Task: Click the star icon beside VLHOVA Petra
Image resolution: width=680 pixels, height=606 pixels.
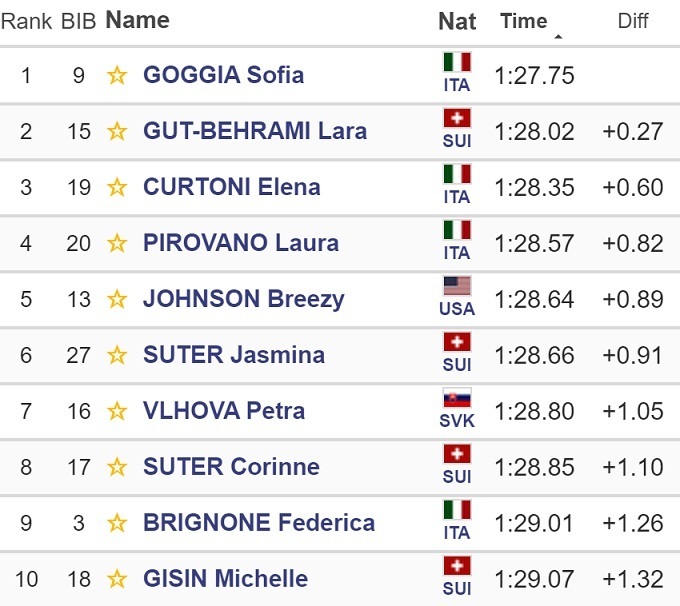Action: (x=117, y=411)
